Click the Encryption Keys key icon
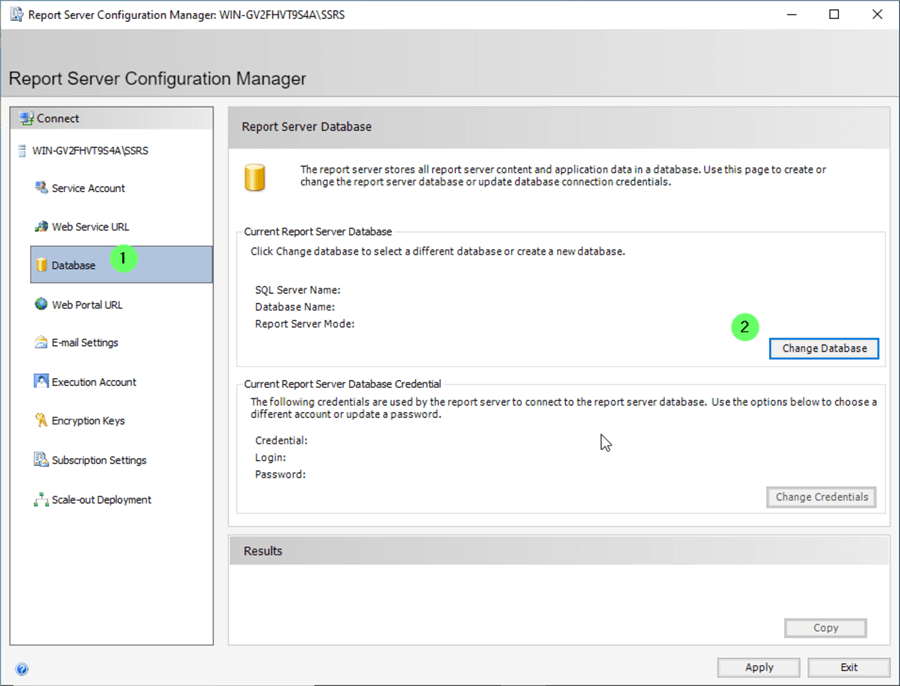Viewport: 900px width, 686px height. (x=41, y=421)
